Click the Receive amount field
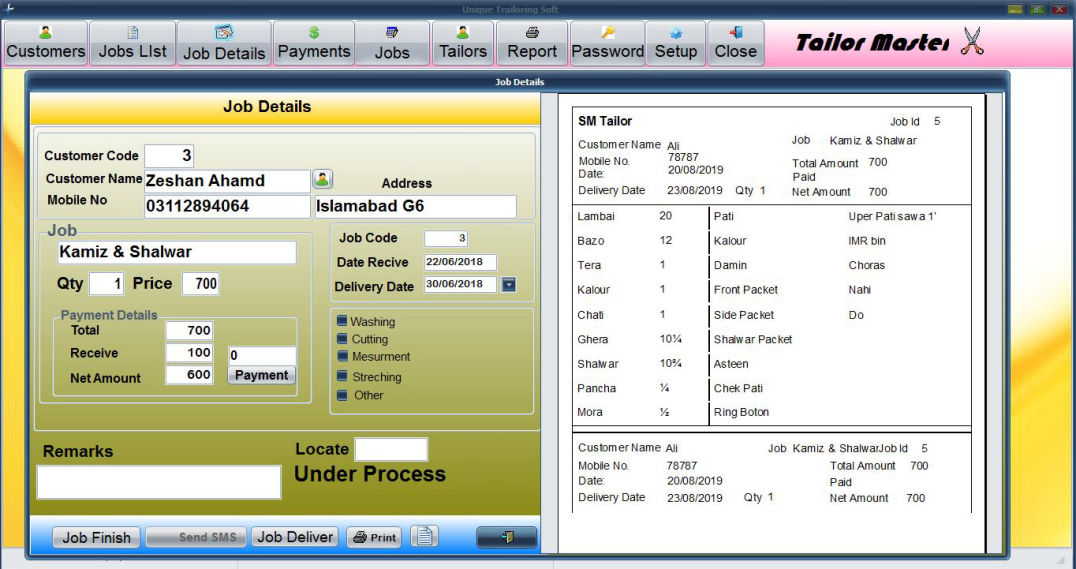Viewport: 1076px width, 569px height. [x=189, y=353]
